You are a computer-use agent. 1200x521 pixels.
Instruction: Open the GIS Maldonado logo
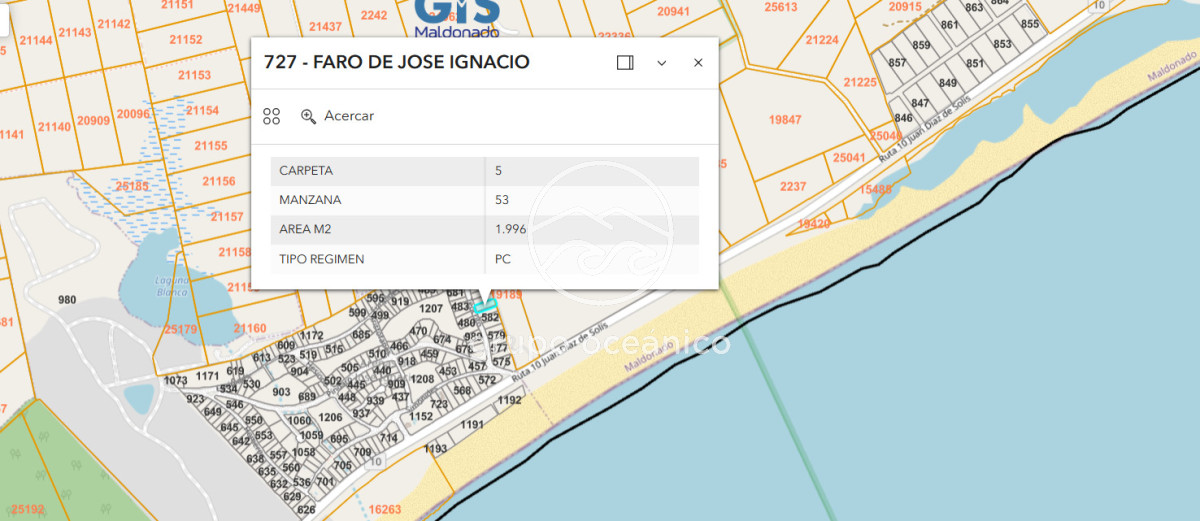[x=457, y=18]
